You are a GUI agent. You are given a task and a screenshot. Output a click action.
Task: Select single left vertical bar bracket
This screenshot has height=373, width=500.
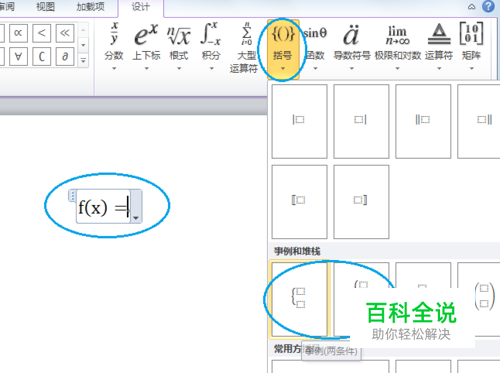[299, 121]
